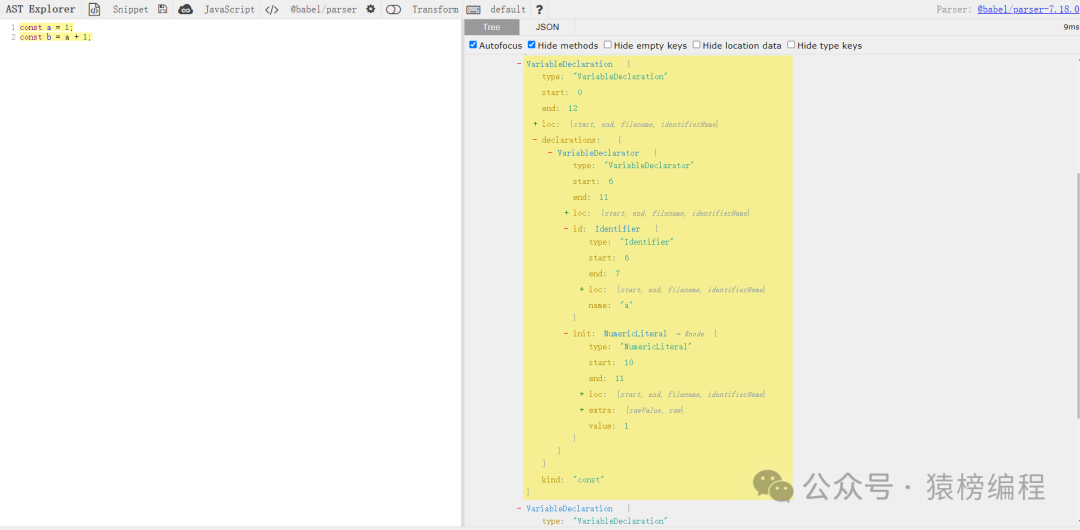The height and width of the screenshot is (530, 1080).
Task: Open help question mark icon
Action: 539,10
